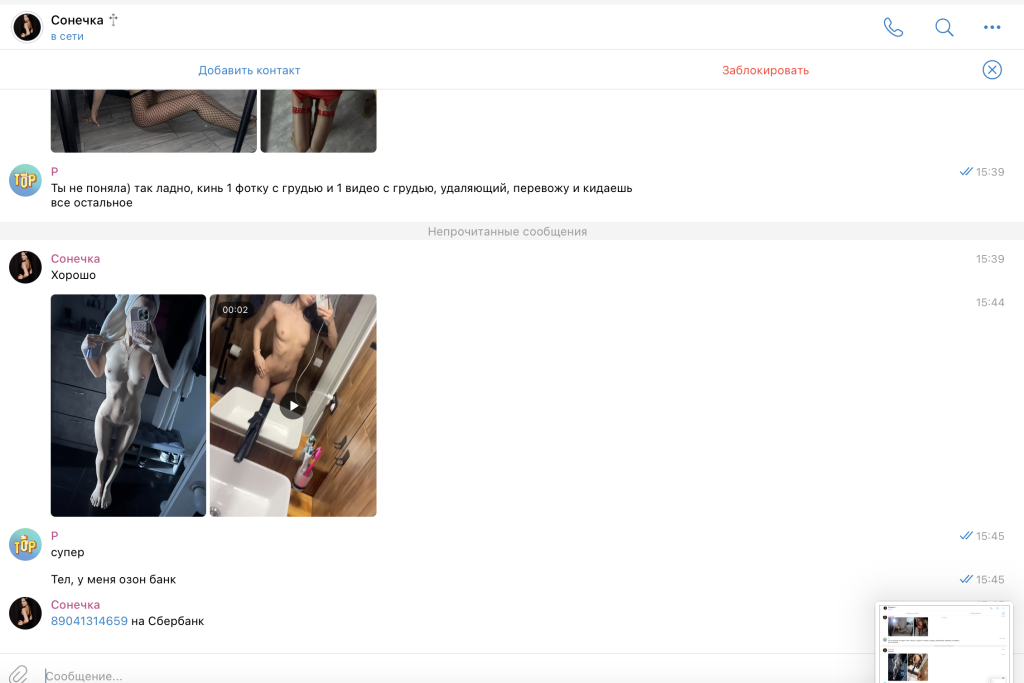
Task: Start a voice call with the contact
Action: (893, 27)
